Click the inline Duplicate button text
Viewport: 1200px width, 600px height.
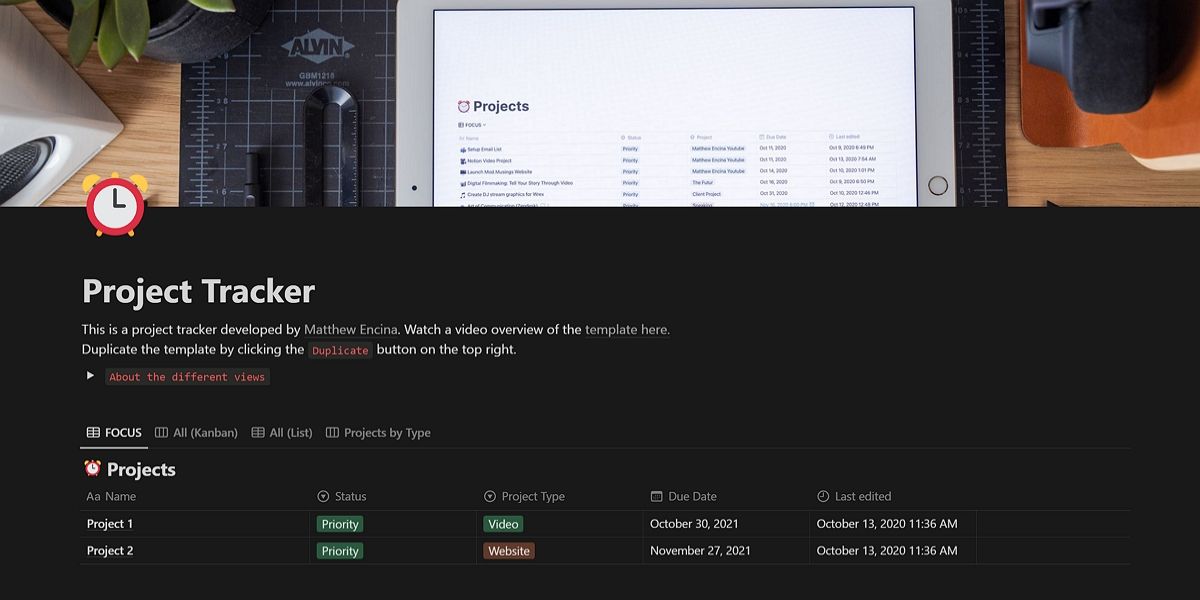[x=341, y=351]
